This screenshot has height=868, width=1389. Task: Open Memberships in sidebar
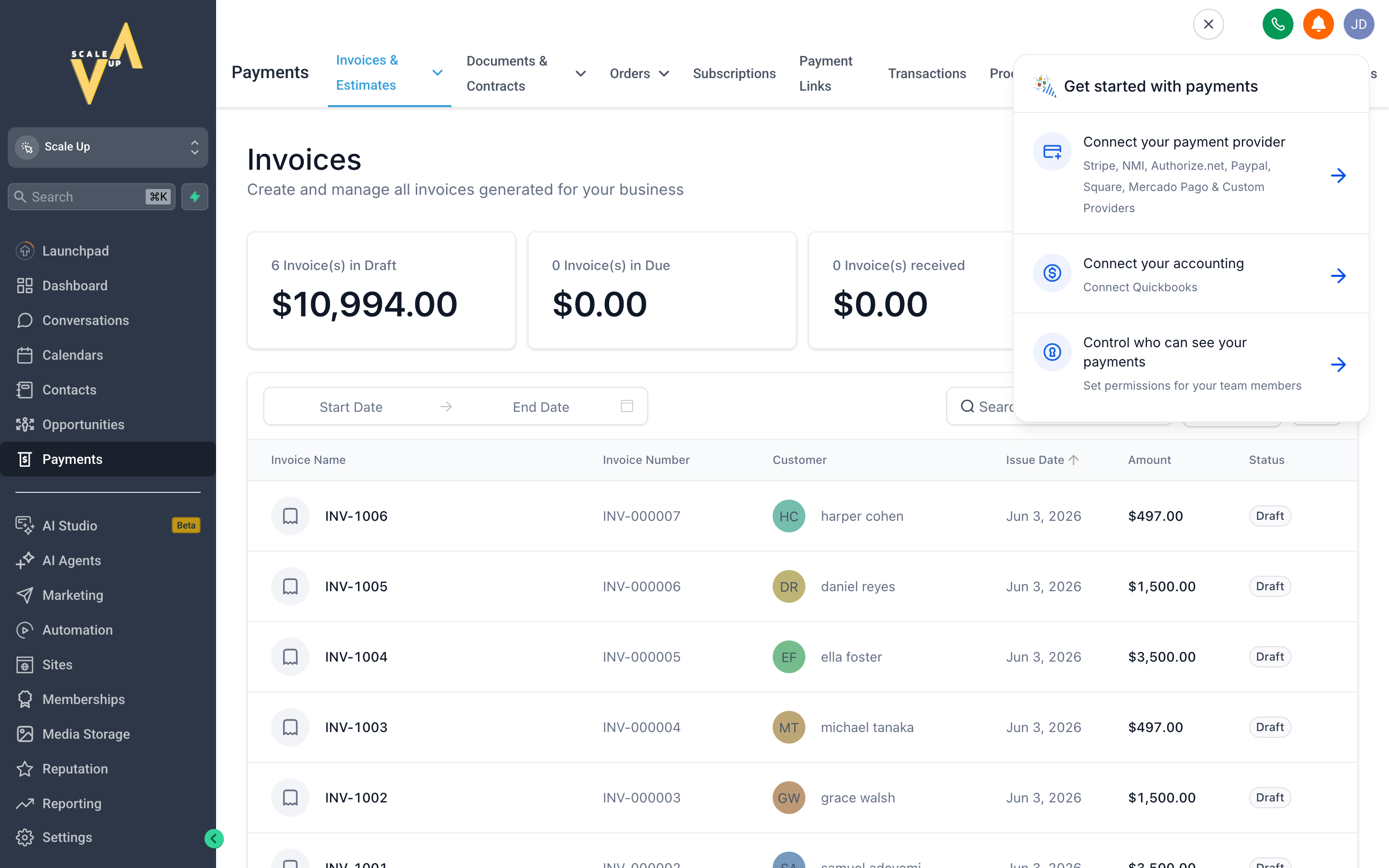pyautogui.click(x=108, y=699)
